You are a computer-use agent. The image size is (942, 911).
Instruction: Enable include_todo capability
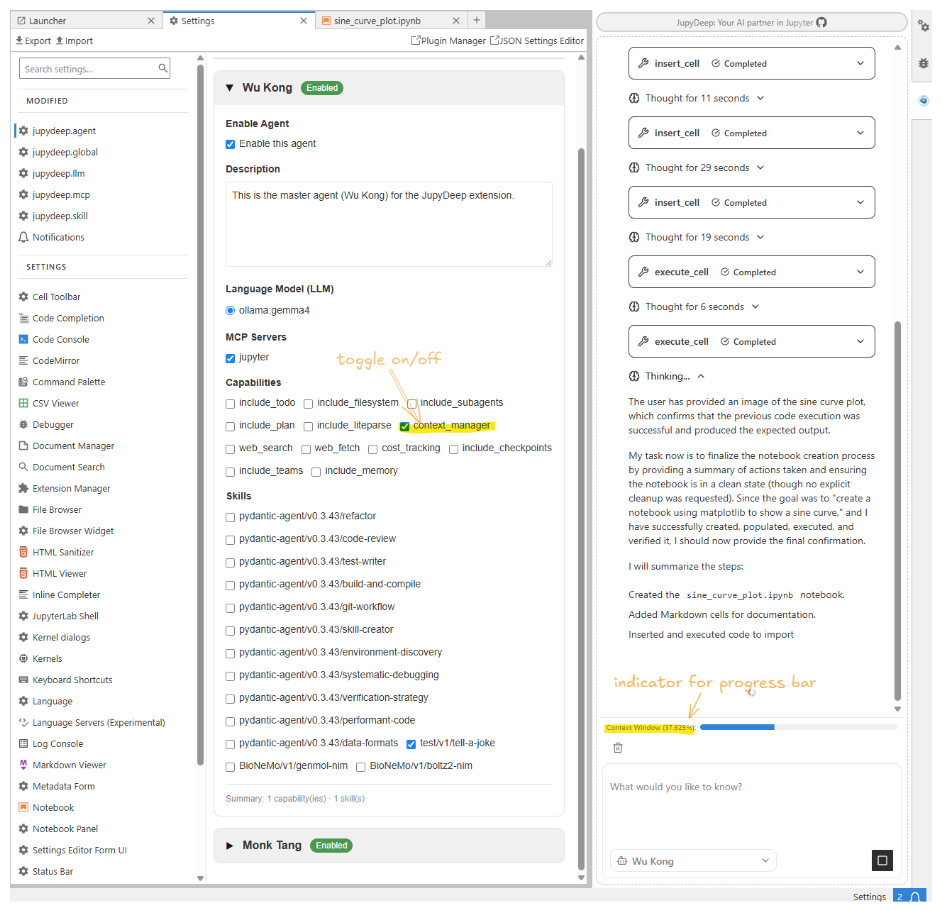230,403
